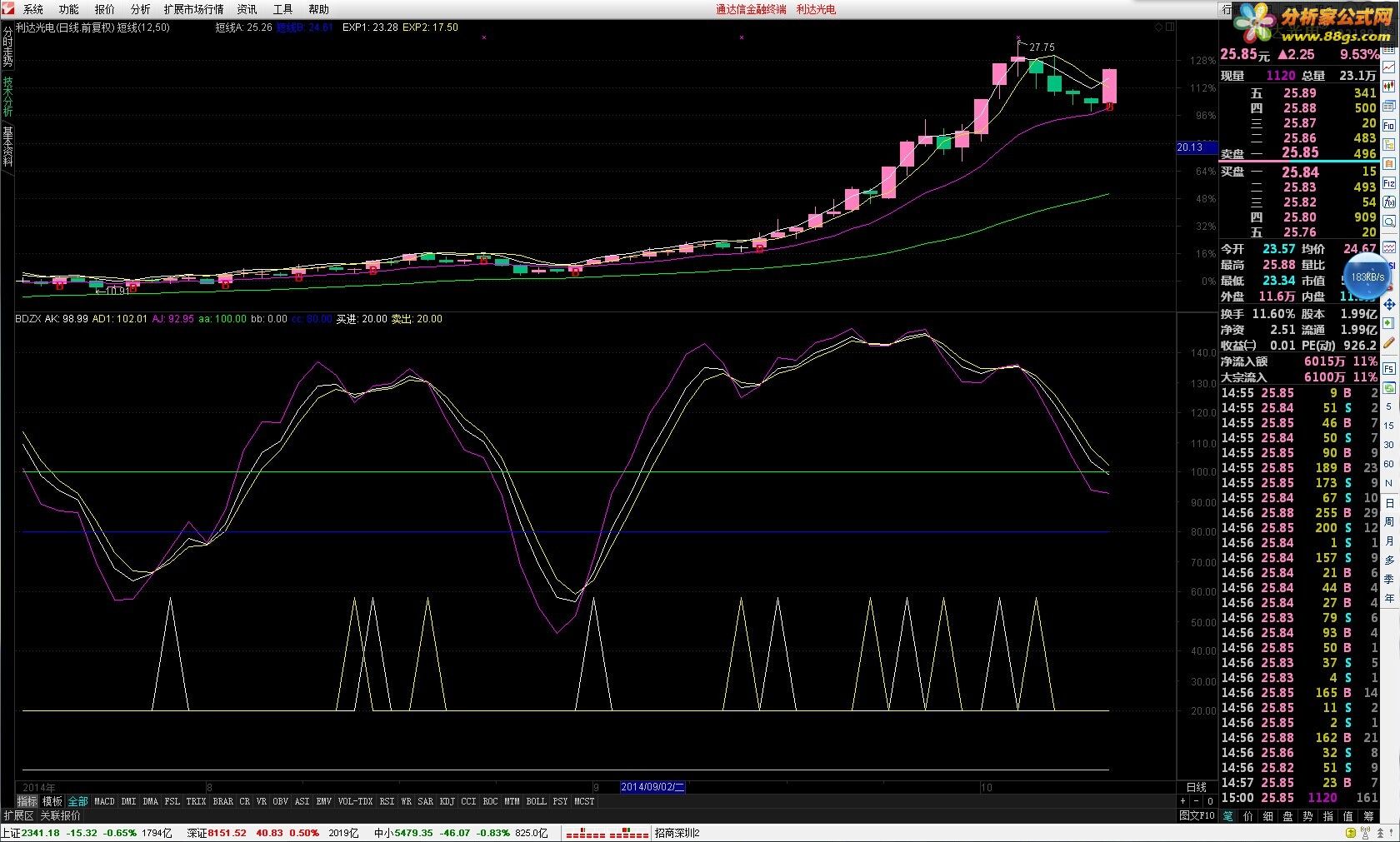This screenshot has height=842, width=1400.
Task: Click the red market breadth bar indicator in status bar
Action: click(x=606, y=833)
